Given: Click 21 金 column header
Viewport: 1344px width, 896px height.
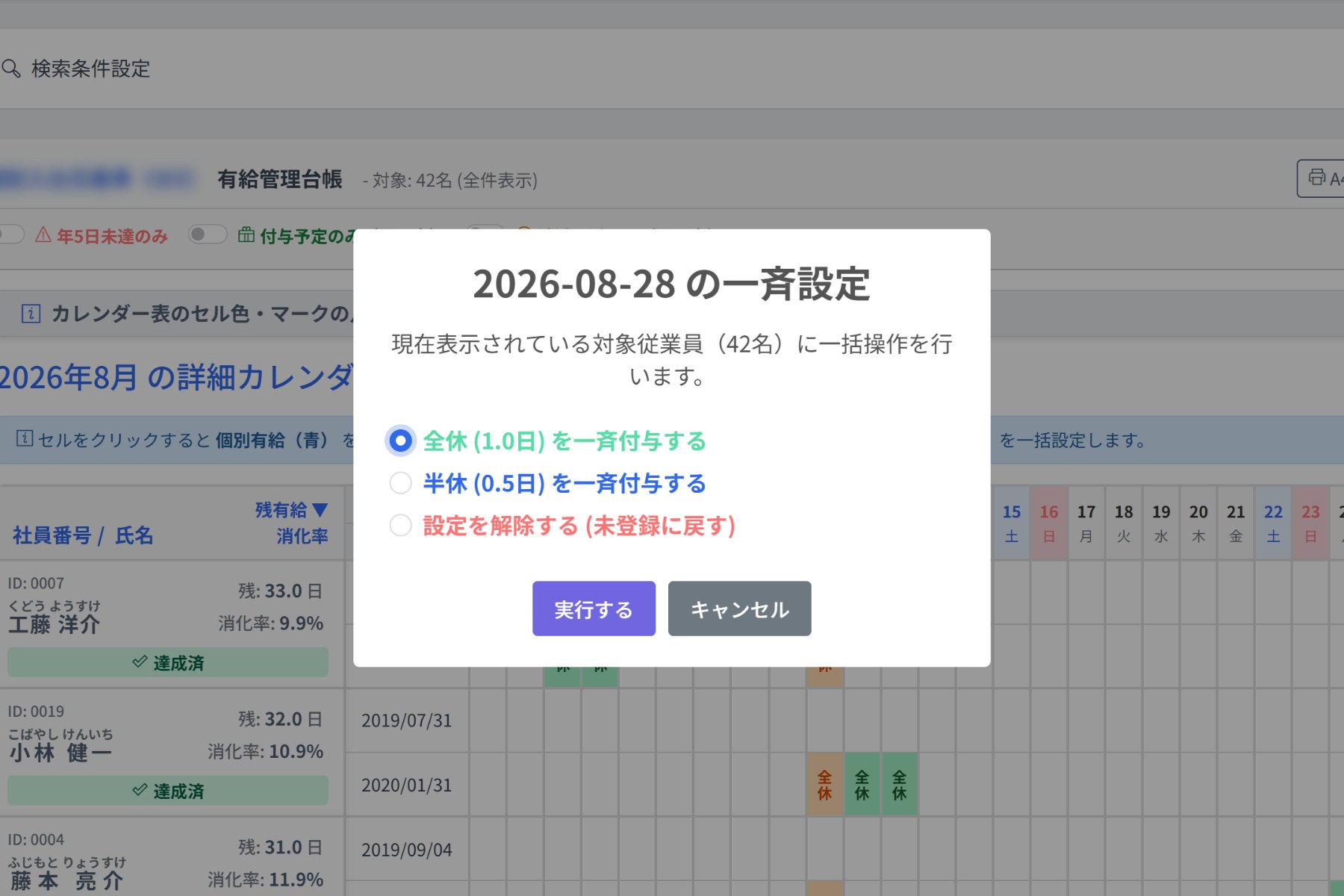Looking at the screenshot, I should (1236, 523).
